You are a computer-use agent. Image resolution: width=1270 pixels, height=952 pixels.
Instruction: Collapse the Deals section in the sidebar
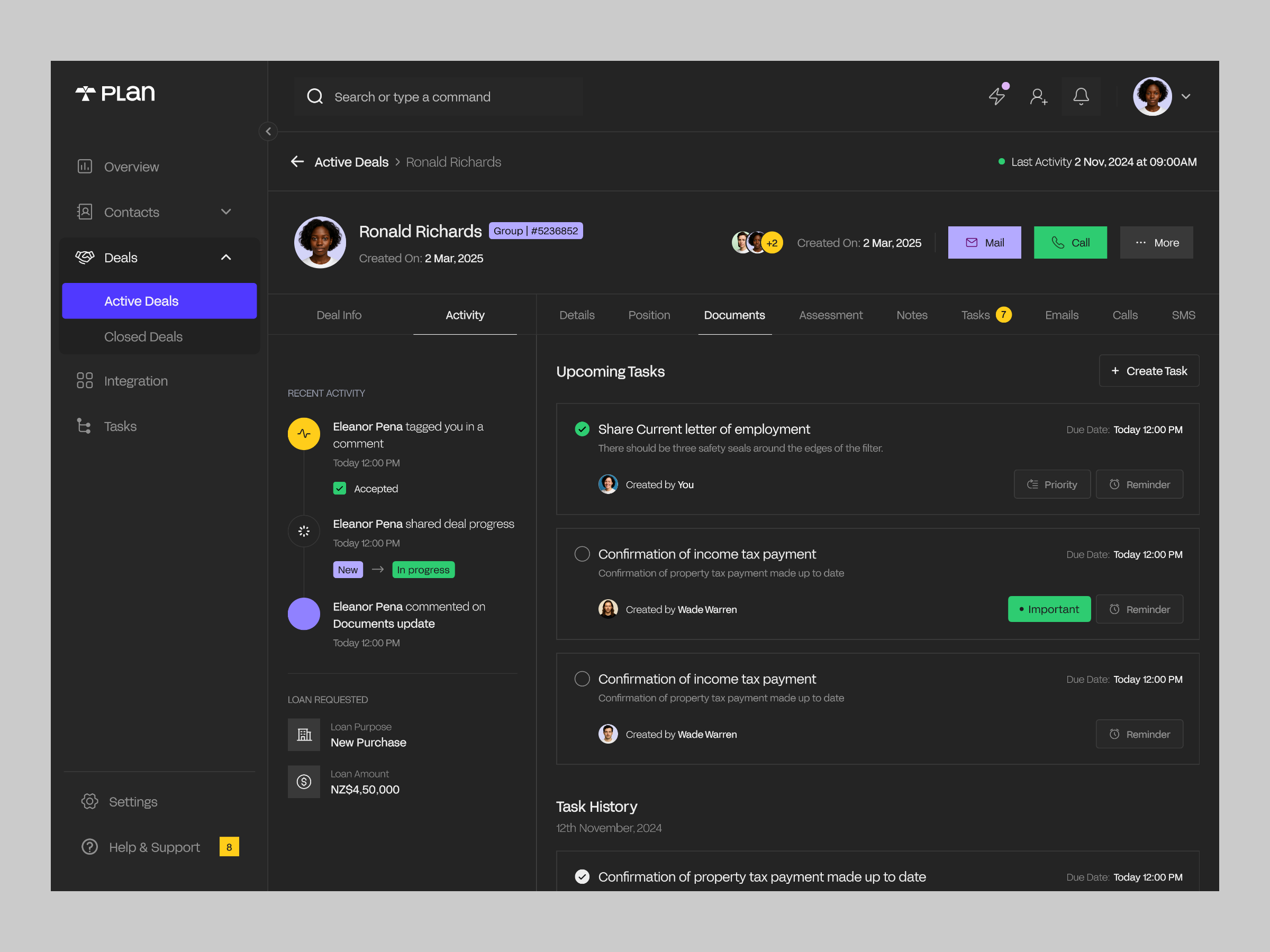tap(225, 257)
